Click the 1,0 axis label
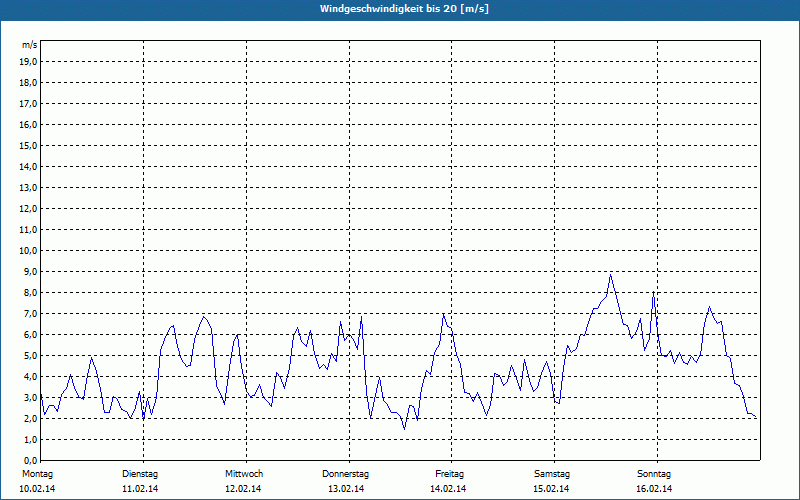Screen dimensions: 800x500 tap(31, 439)
